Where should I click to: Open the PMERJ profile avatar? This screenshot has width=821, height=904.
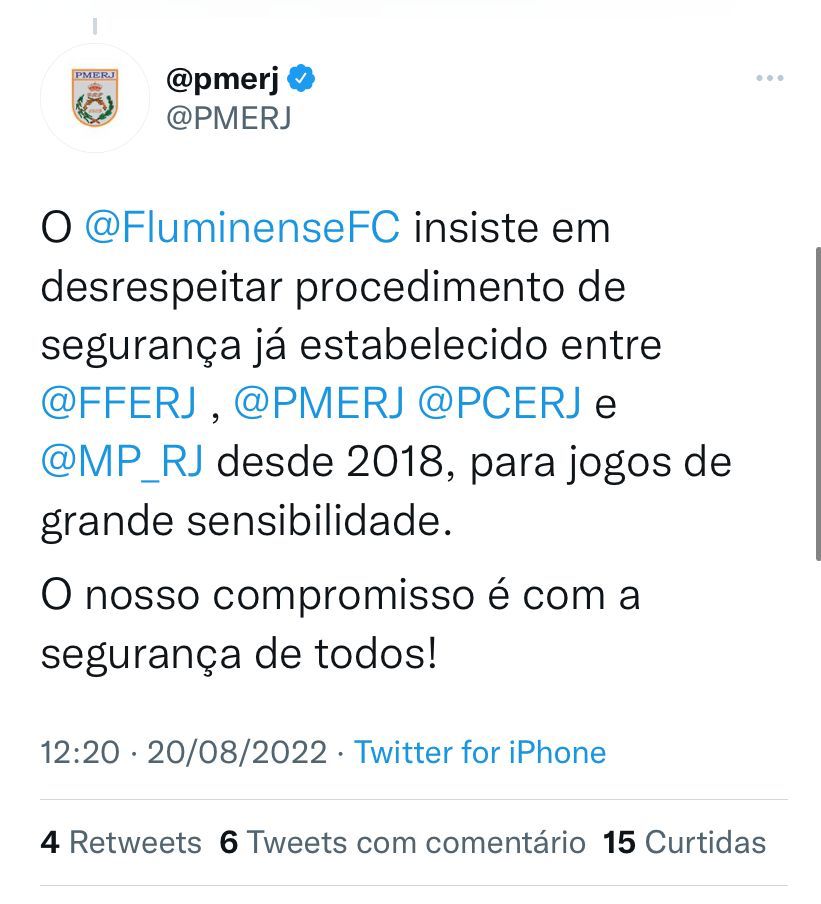pyautogui.click(x=95, y=98)
